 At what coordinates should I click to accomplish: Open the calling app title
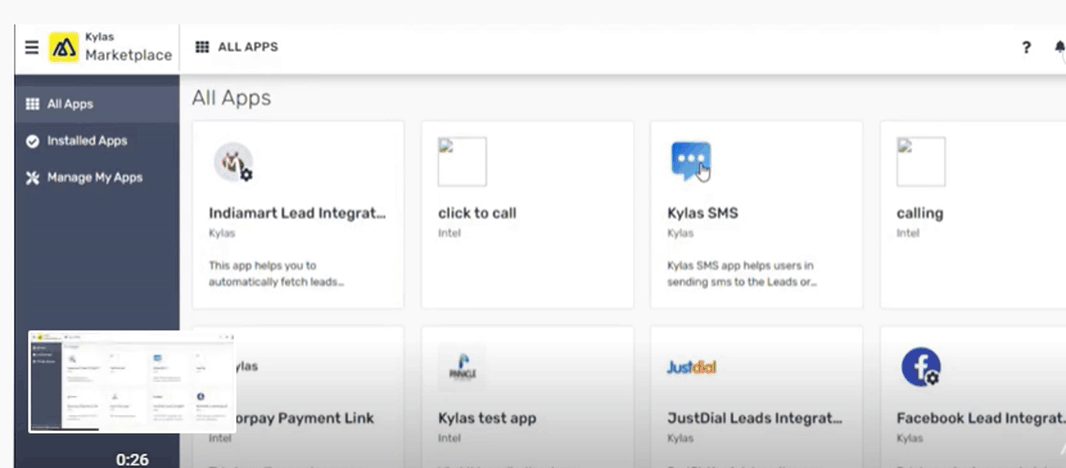(x=920, y=214)
